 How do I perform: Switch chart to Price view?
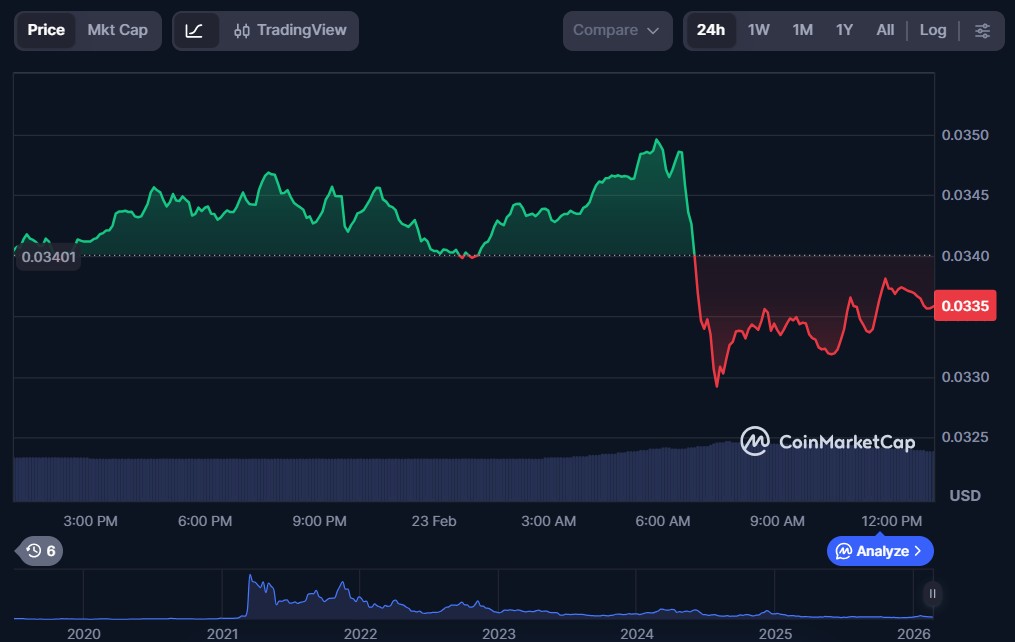46,30
